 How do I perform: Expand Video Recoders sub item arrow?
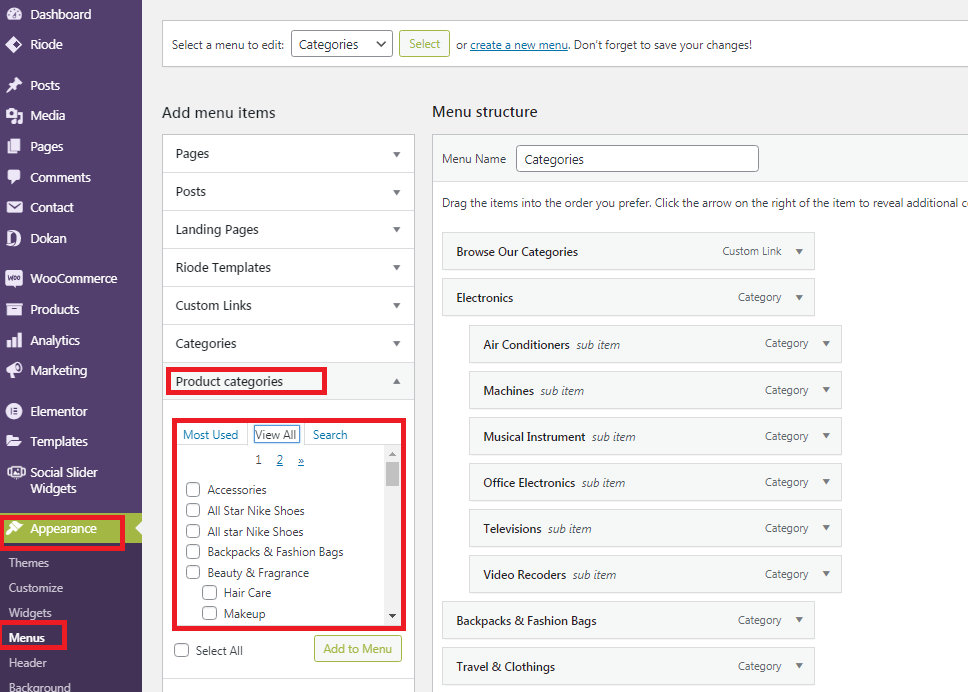(x=826, y=574)
